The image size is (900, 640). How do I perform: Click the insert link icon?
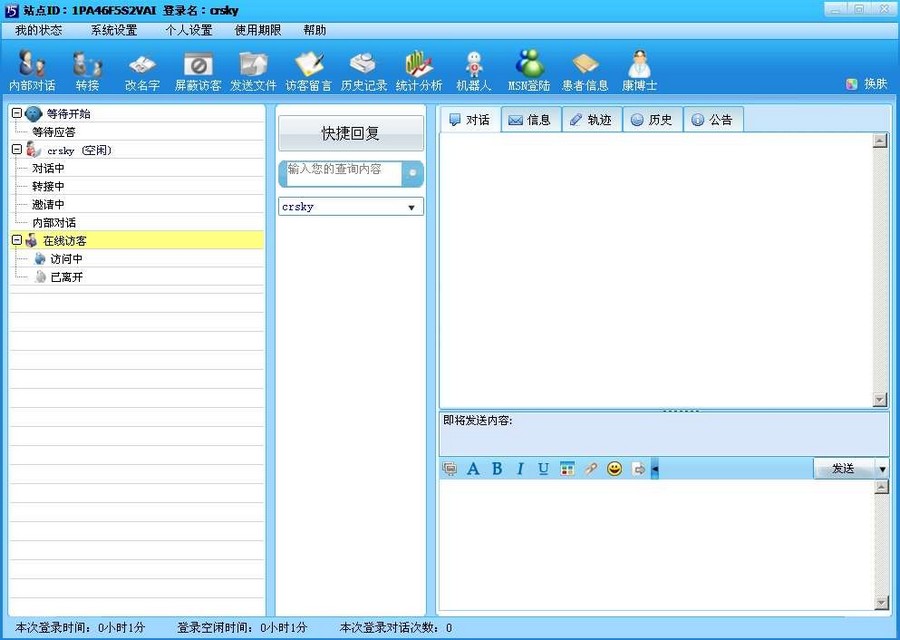(x=591, y=469)
